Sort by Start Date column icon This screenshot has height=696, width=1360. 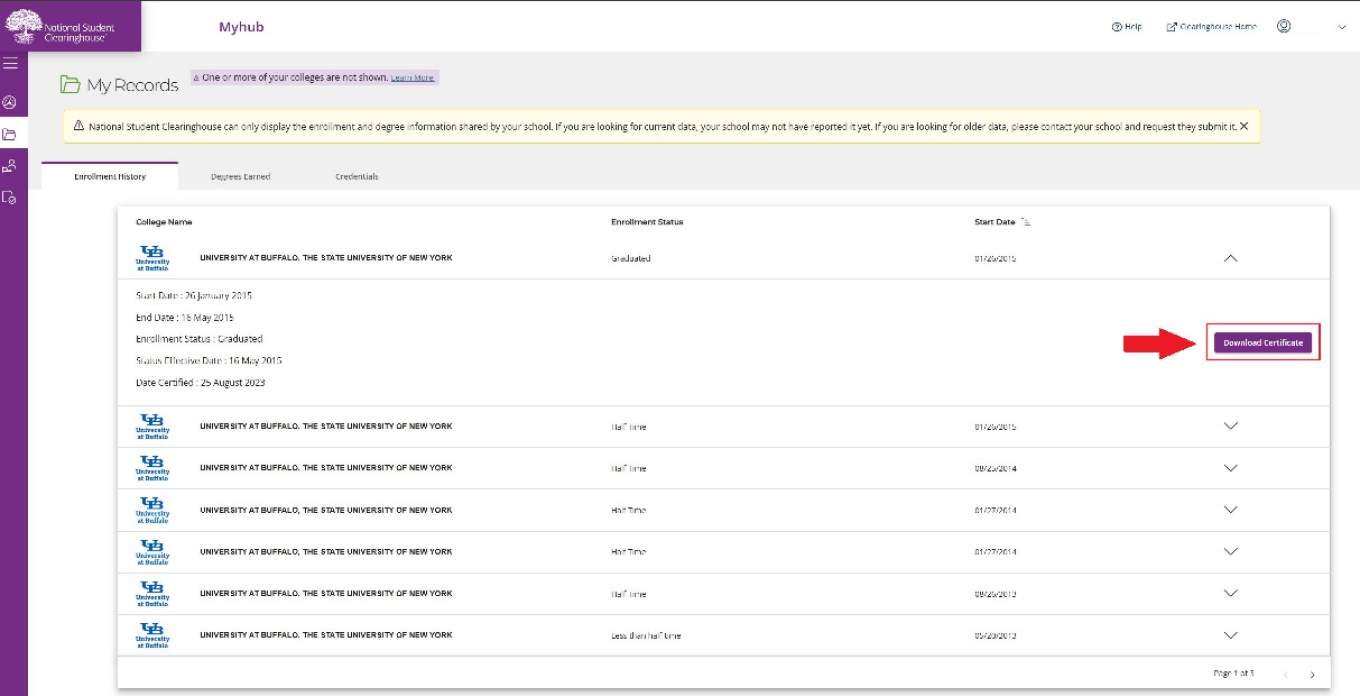click(x=1027, y=222)
